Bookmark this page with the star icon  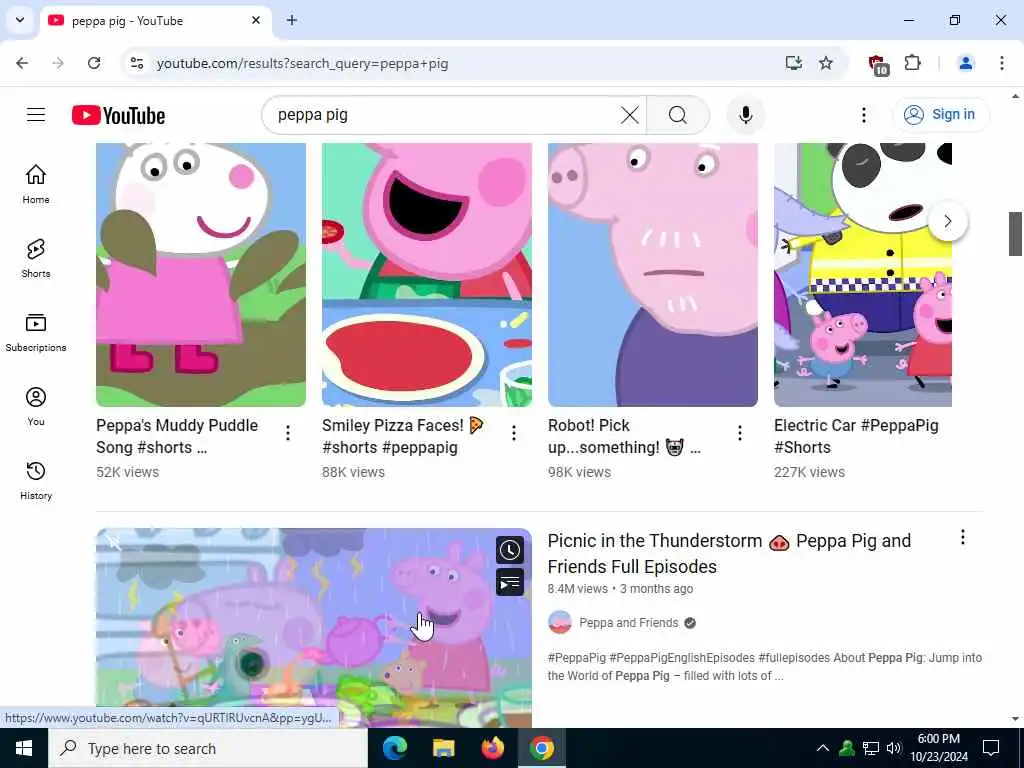point(826,63)
